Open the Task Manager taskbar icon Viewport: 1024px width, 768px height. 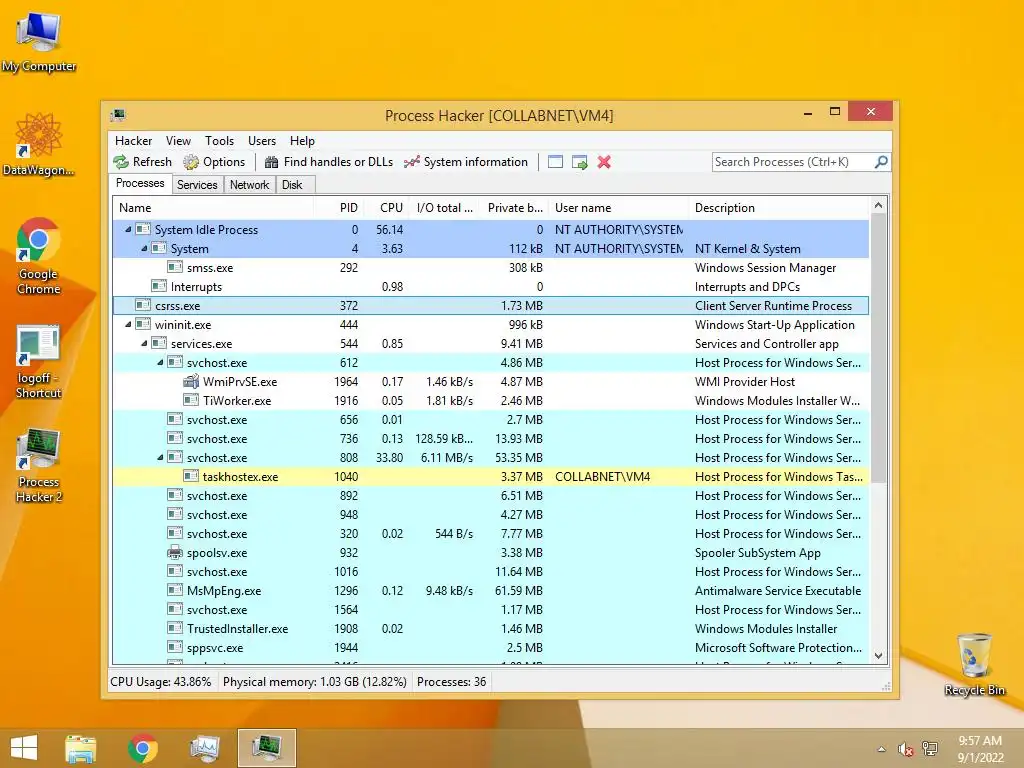[204, 748]
